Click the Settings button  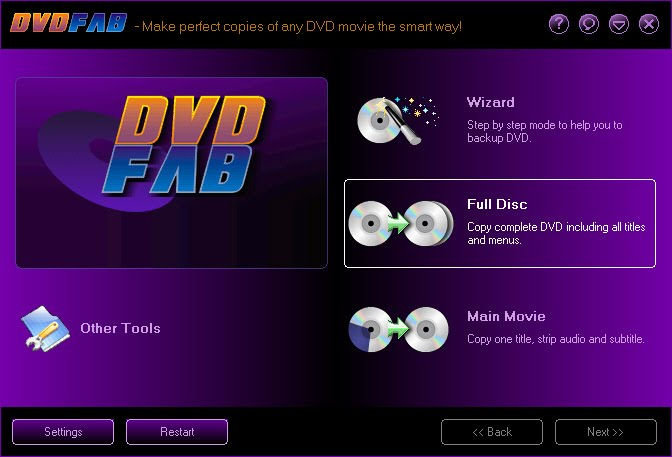(63, 432)
